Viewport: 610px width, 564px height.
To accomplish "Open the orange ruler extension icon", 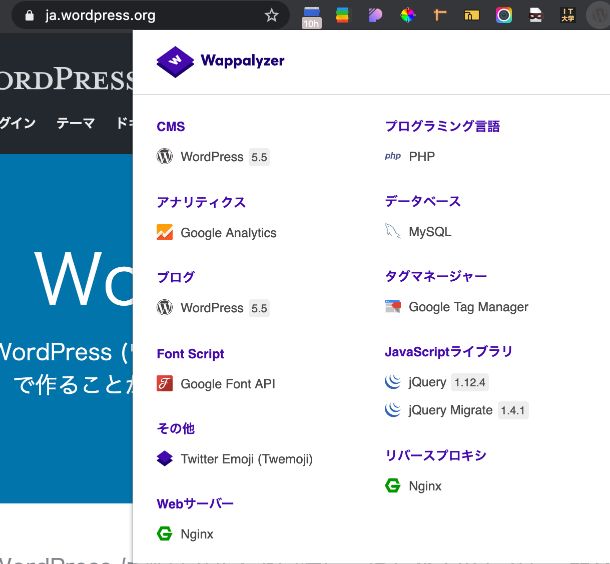I will pos(440,16).
